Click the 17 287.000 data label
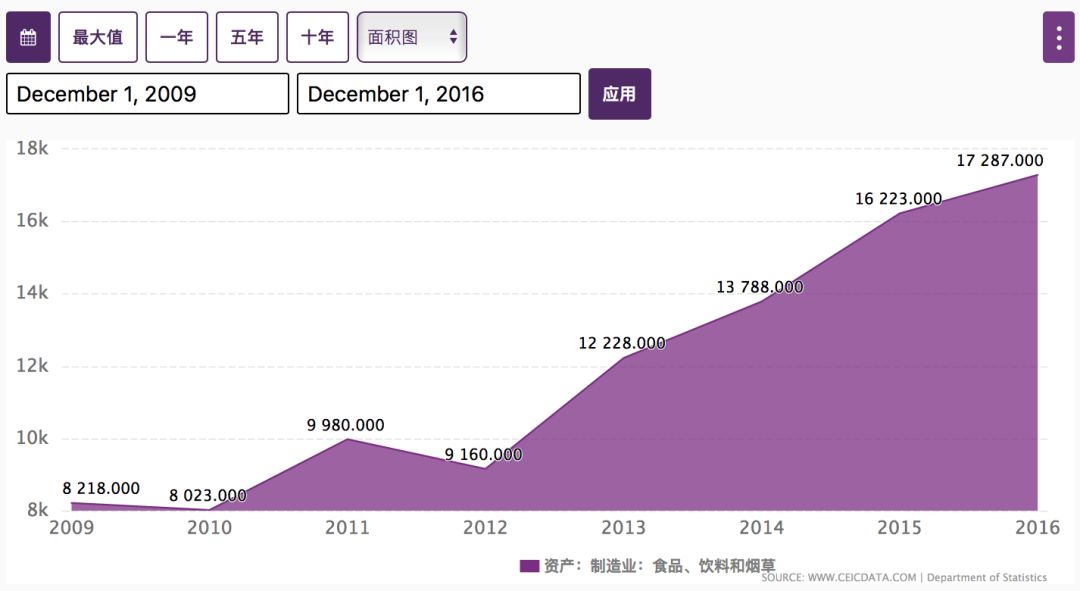 999,161
